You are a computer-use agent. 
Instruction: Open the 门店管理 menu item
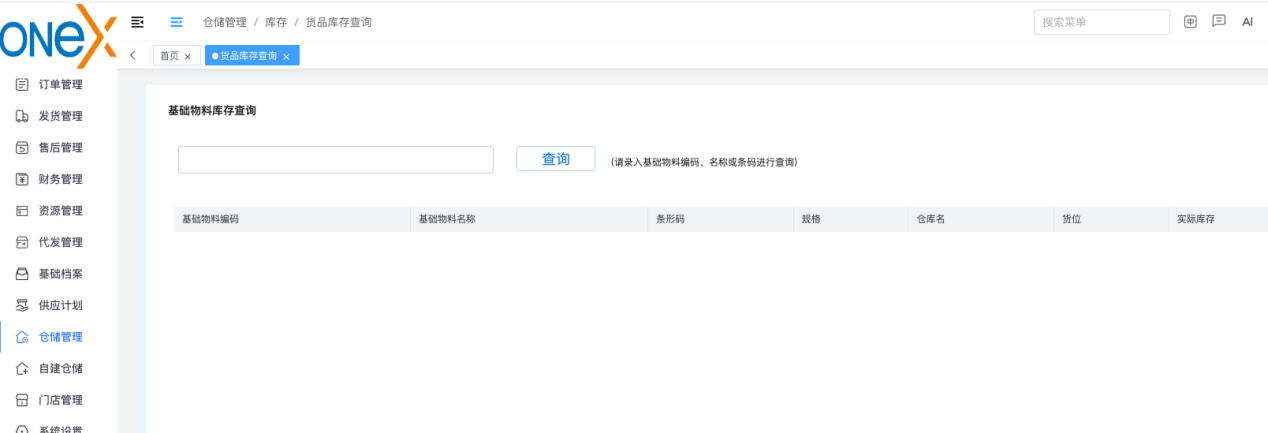(x=59, y=400)
